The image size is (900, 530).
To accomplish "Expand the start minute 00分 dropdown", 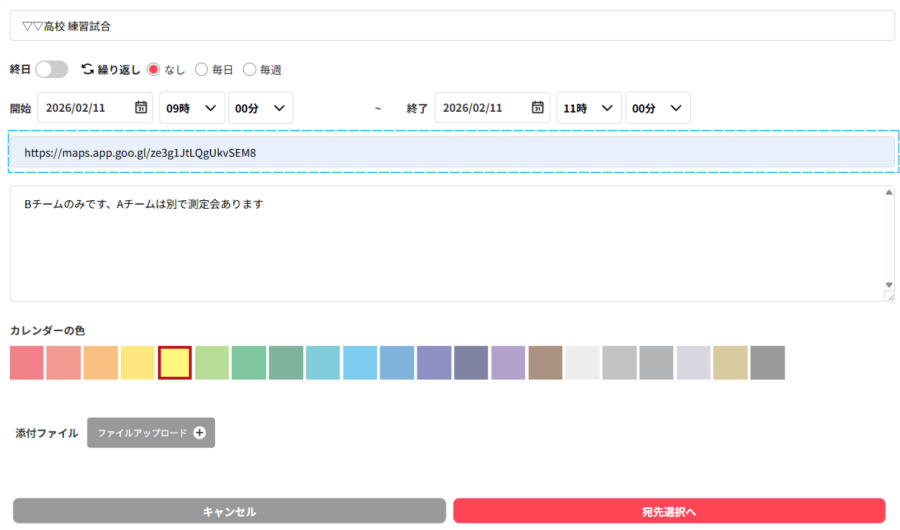I will coord(260,108).
